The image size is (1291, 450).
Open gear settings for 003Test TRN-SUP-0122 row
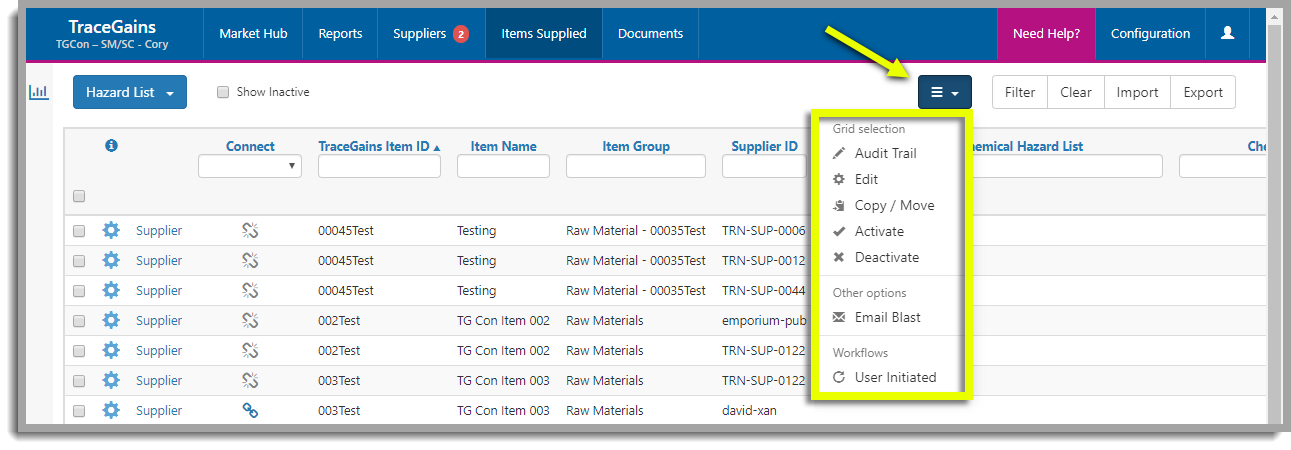click(111, 380)
